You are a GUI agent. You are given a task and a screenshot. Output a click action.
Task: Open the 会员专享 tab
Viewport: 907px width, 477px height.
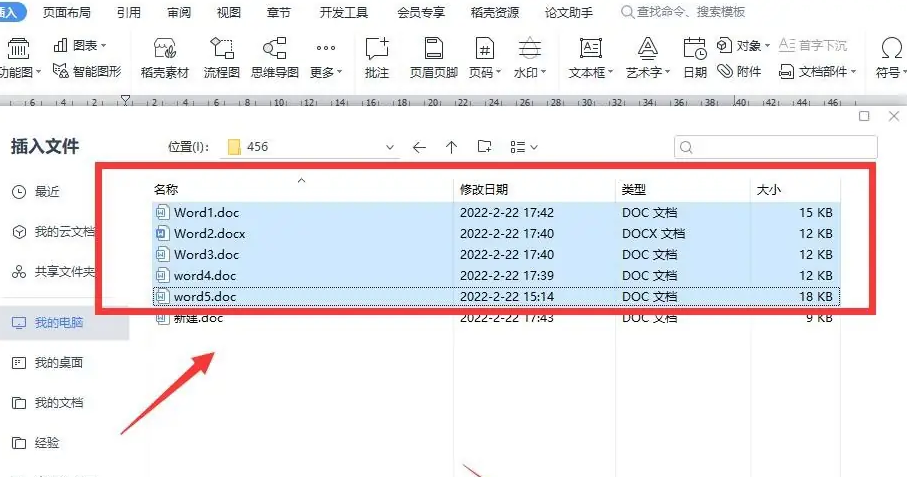(x=421, y=12)
